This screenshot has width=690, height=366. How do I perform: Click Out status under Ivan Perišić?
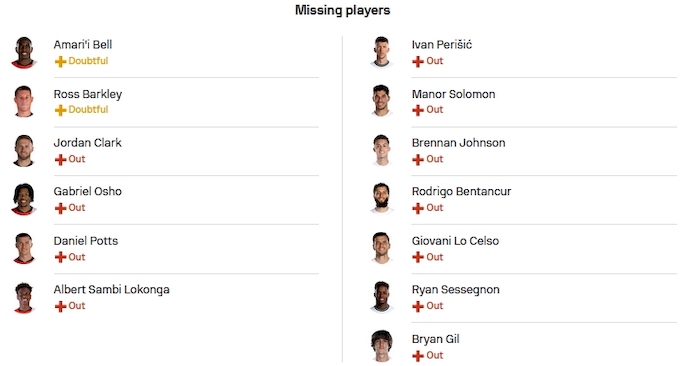[434, 61]
